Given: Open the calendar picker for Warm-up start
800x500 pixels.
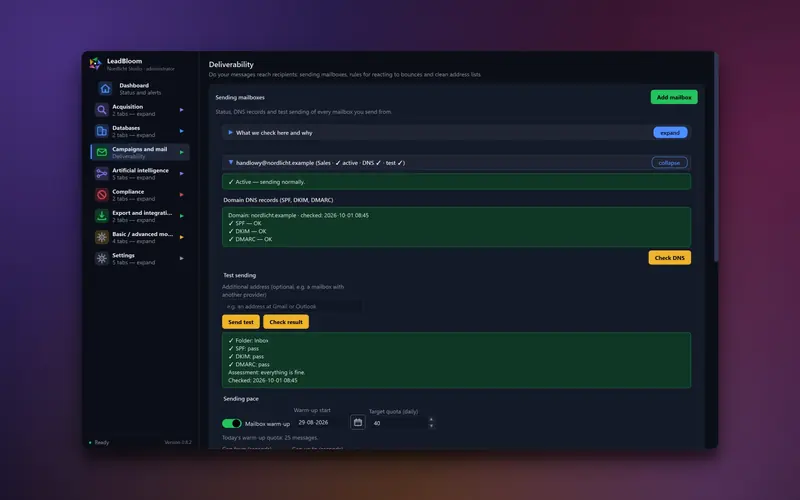Looking at the screenshot, I should [x=358, y=422].
